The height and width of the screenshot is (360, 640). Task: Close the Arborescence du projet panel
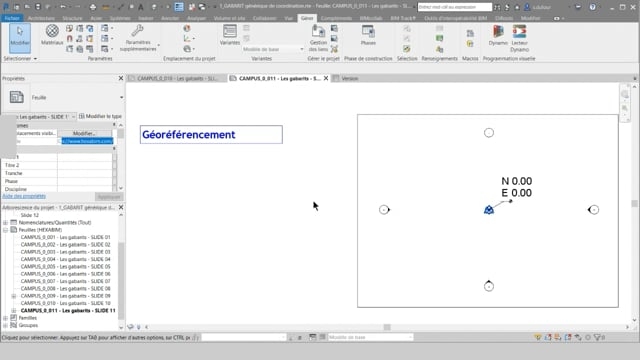pyautogui.click(x=121, y=207)
